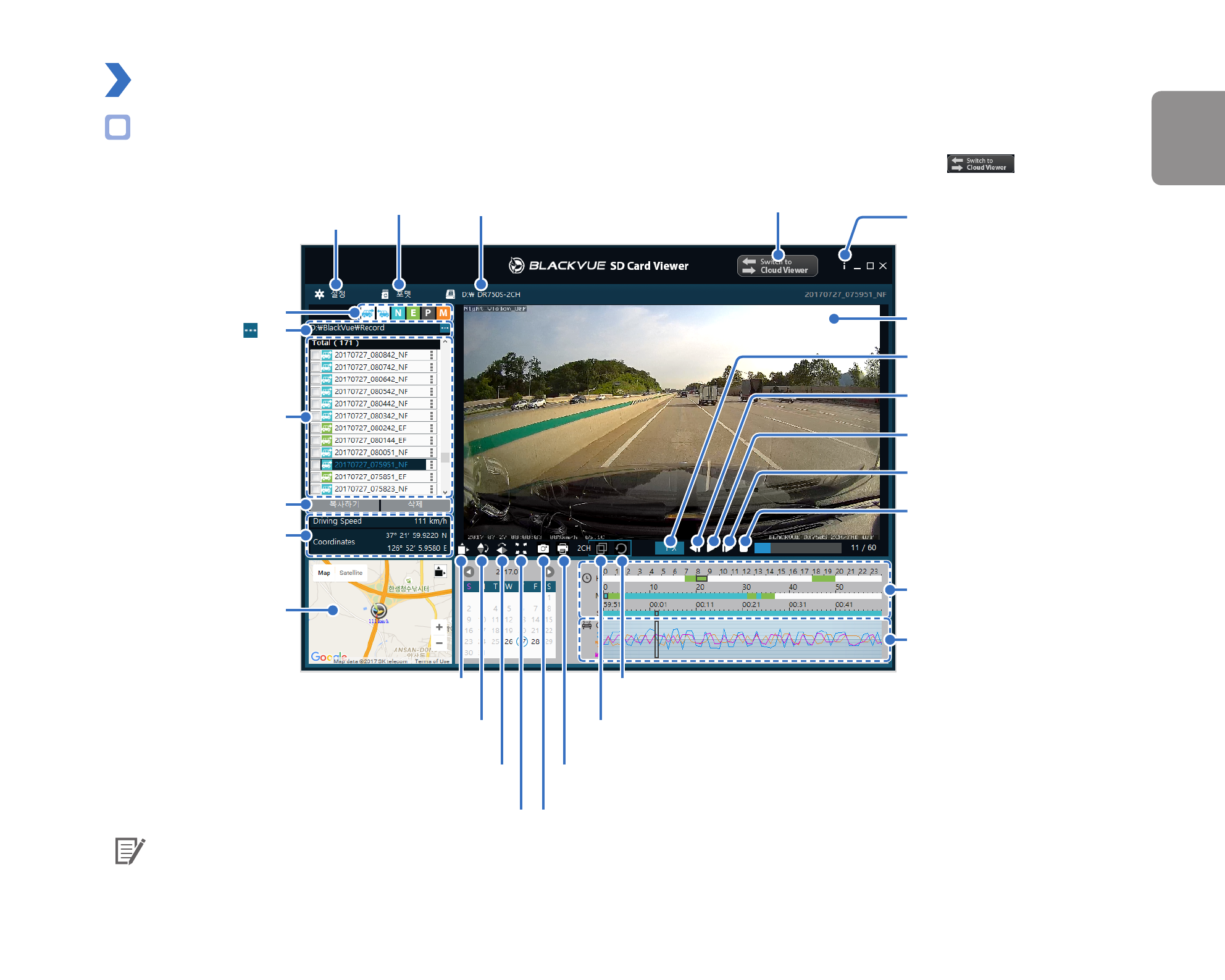Select the D: DR750S-2CH drive icon

pos(451,295)
